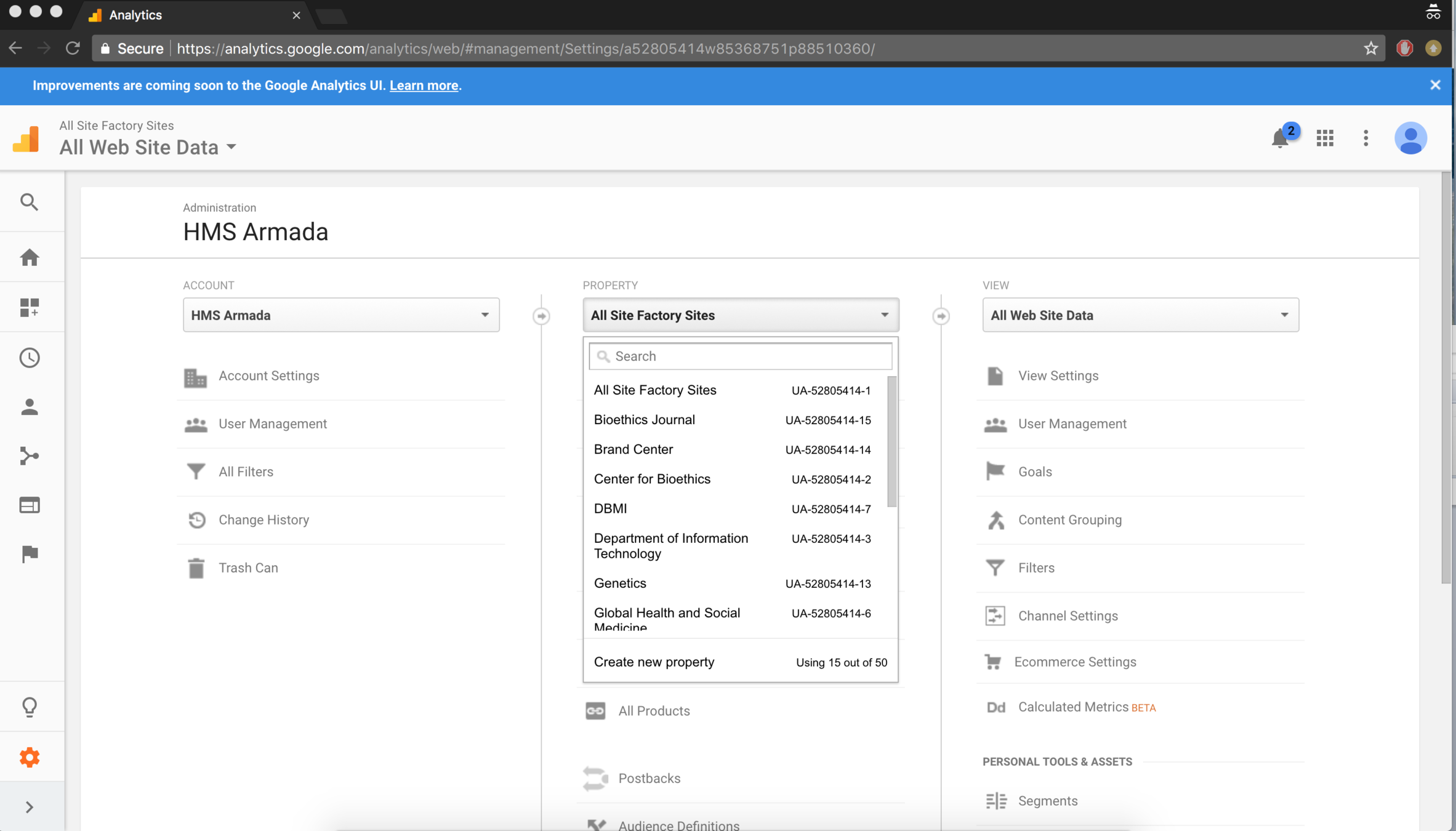Open Discover lightbulb icon in sidebar
This screenshot has height=831, width=1456.
point(29,707)
